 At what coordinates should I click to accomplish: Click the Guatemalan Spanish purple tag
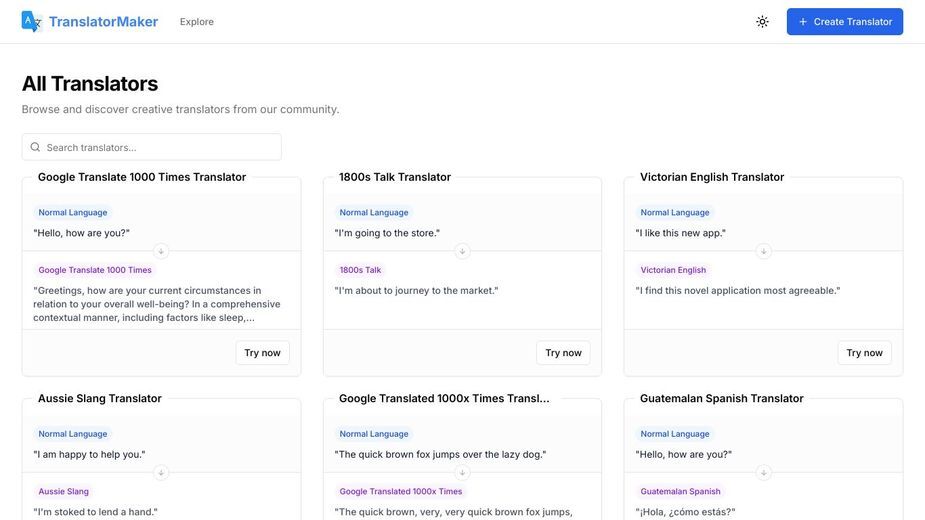[x=680, y=491]
